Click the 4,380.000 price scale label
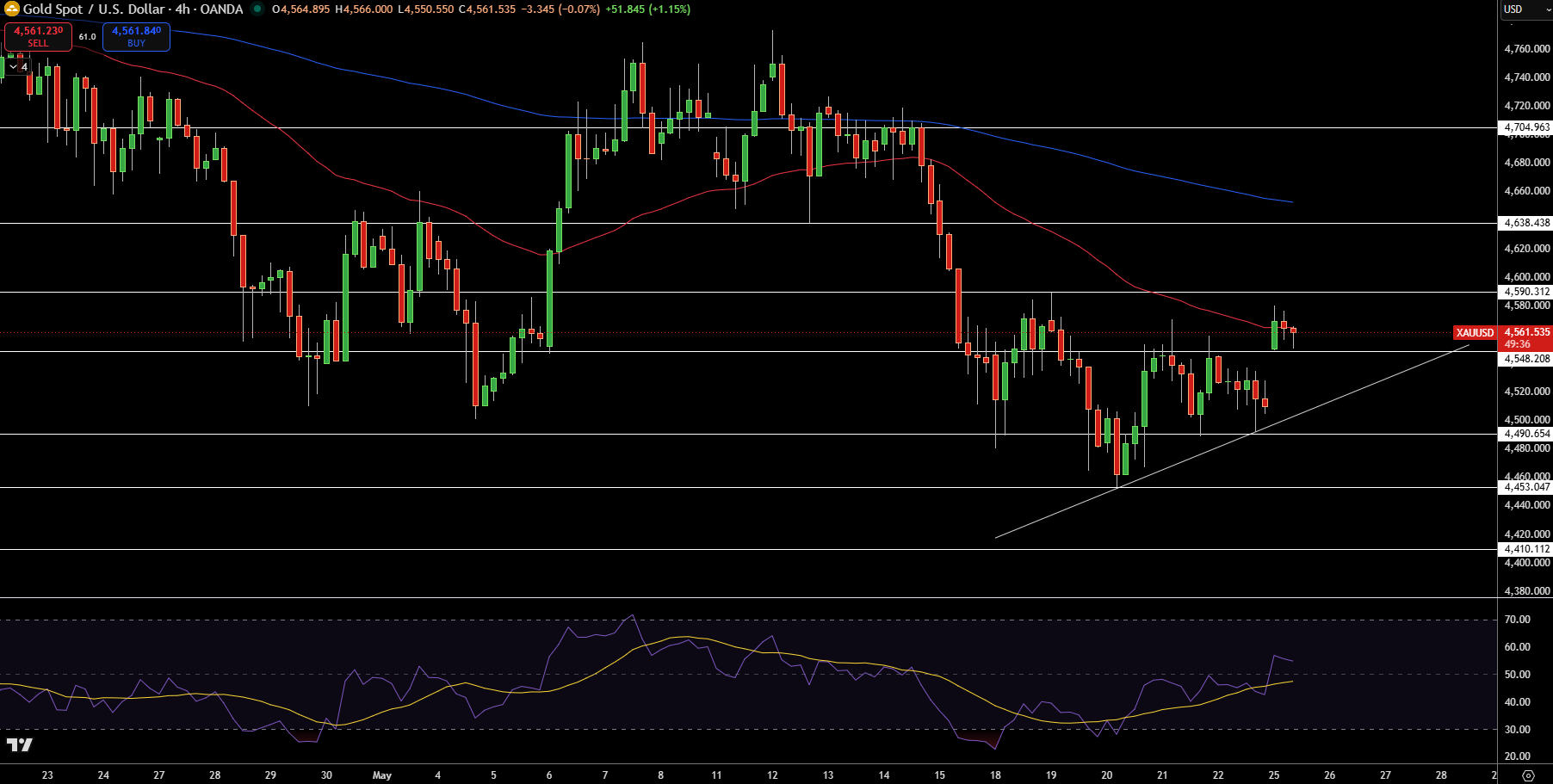Image resolution: width=1553 pixels, height=784 pixels. point(1526,591)
